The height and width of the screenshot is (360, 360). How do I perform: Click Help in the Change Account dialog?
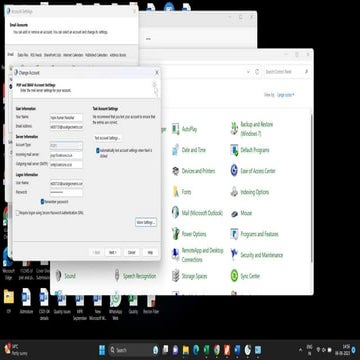[x=150, y=252]
